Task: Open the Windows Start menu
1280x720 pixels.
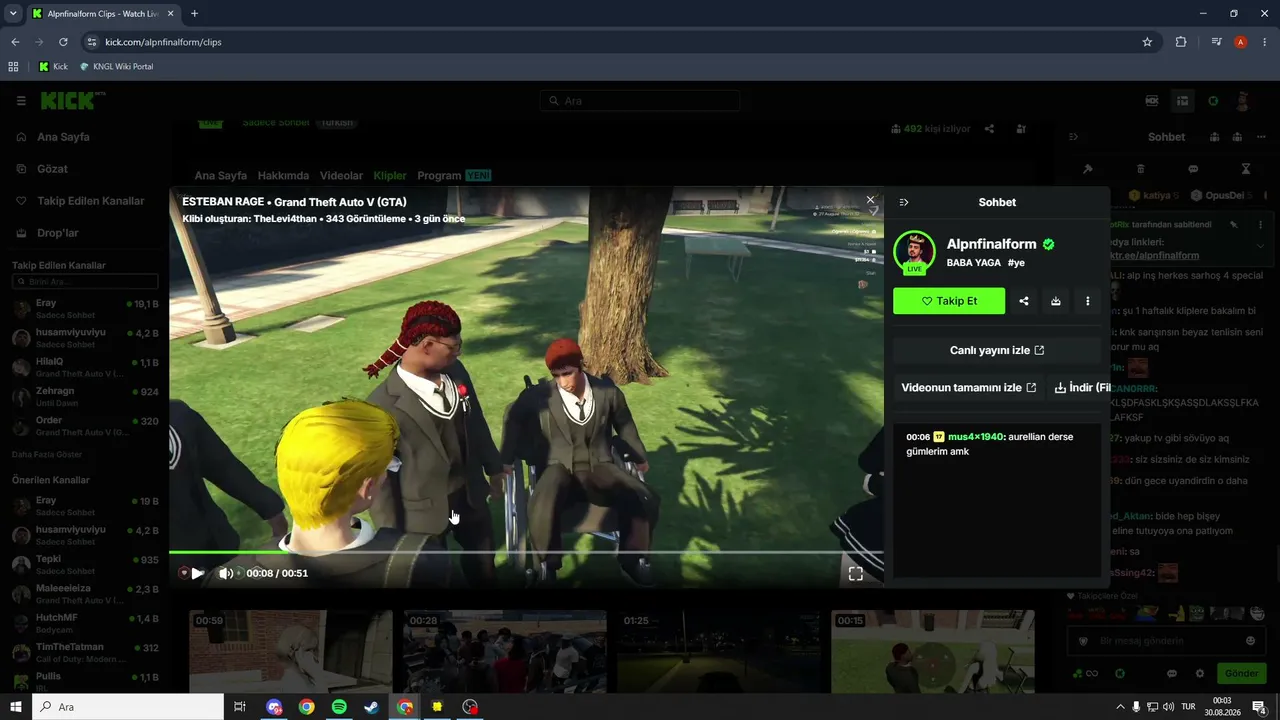Action: 16,707
